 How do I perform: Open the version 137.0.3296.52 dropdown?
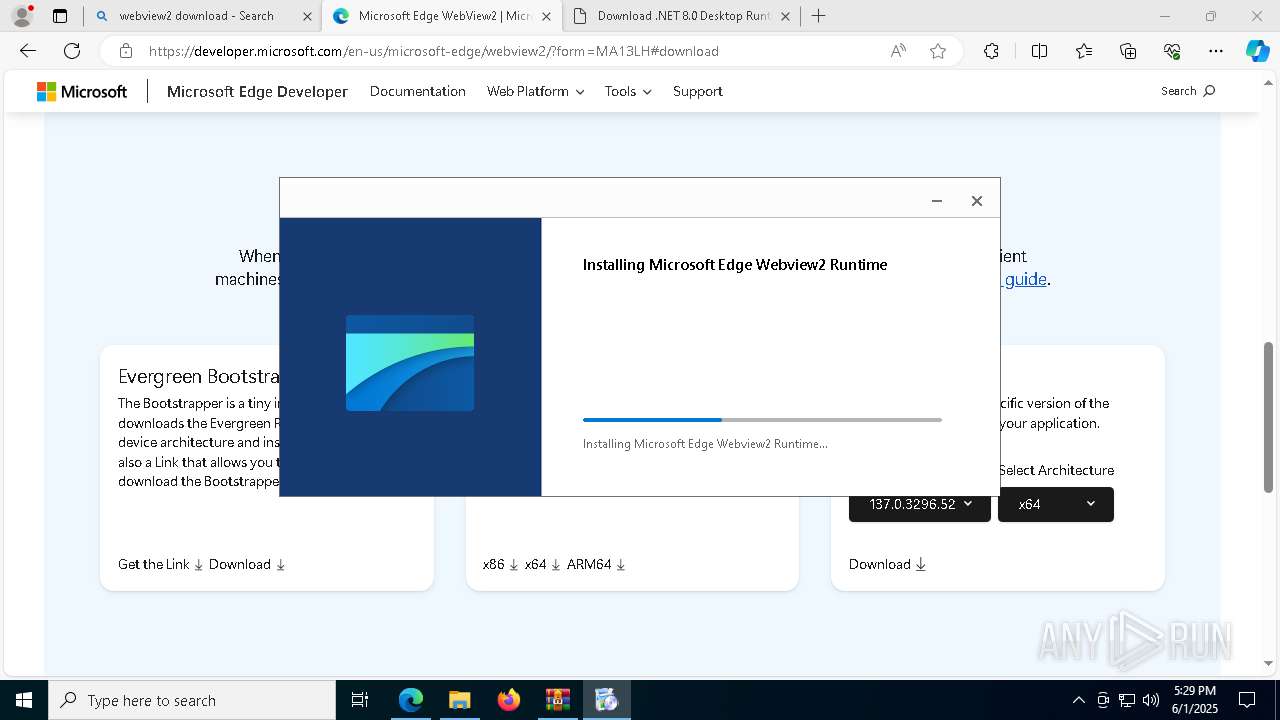click(920, 504)
